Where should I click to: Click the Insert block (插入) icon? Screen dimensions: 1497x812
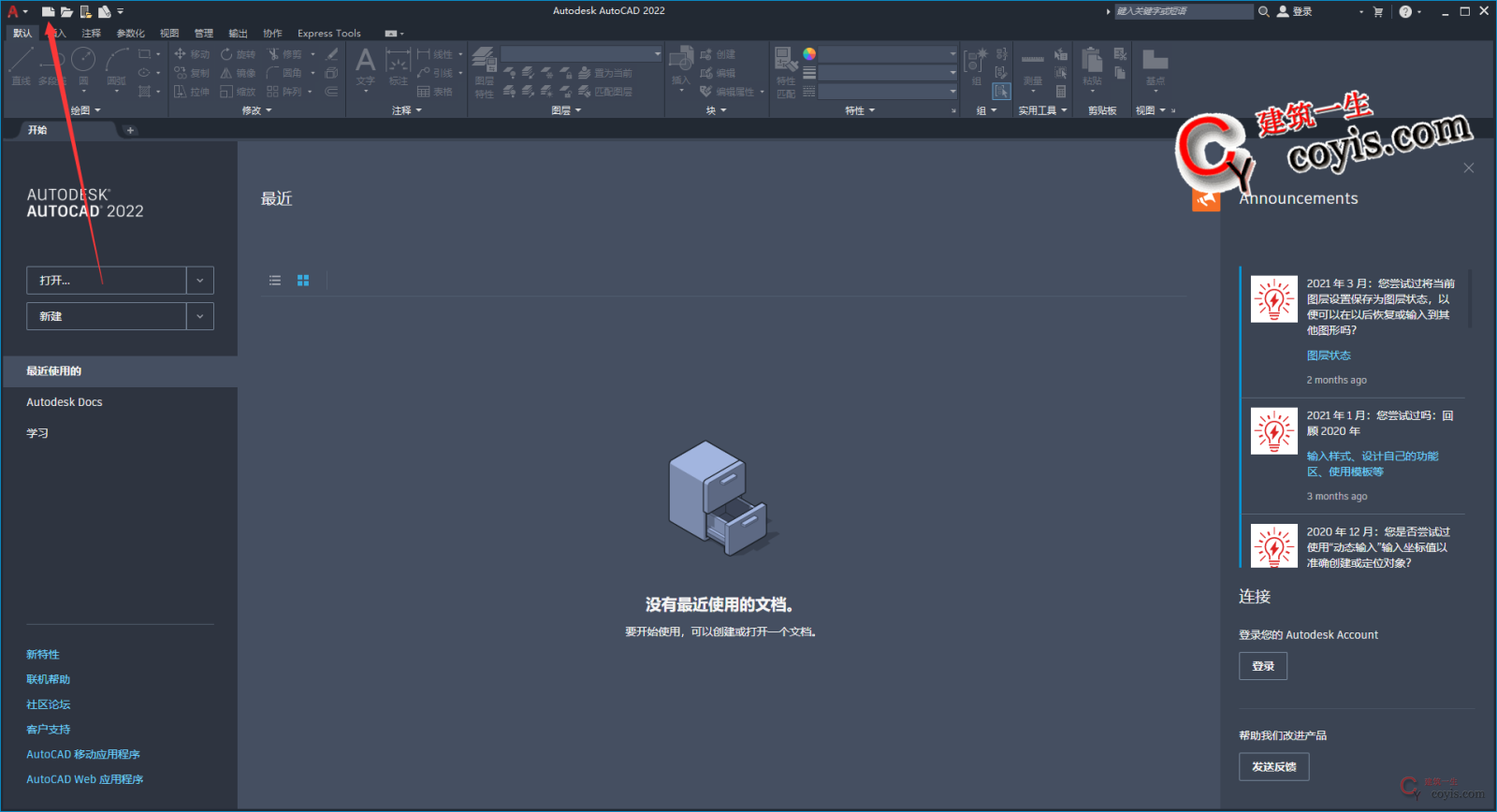point(681,65)
